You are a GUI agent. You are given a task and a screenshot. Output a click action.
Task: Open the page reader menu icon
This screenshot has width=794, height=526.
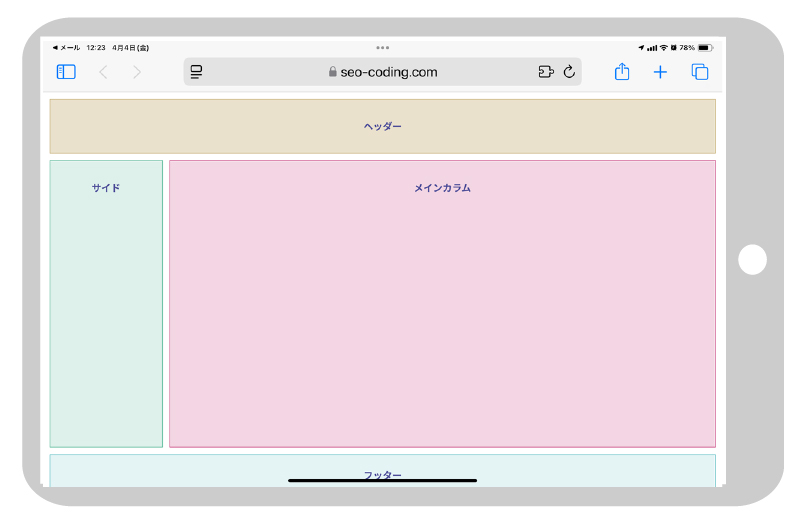(x=197, y=72)
